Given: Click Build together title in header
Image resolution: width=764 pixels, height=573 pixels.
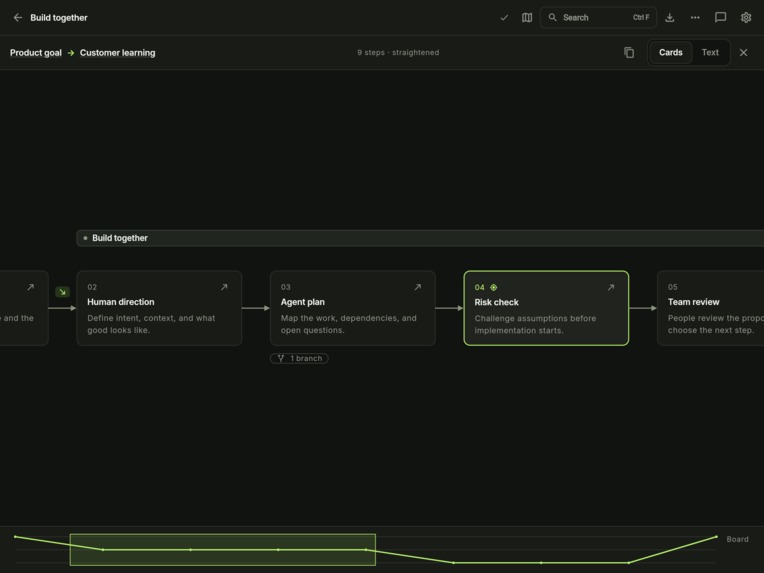Looking at the screenshot, I should point(59,18).
